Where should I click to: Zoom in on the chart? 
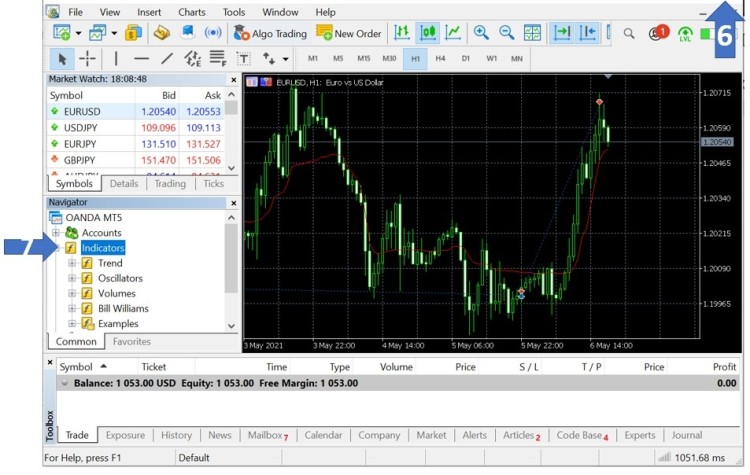(x=481, y=33)
